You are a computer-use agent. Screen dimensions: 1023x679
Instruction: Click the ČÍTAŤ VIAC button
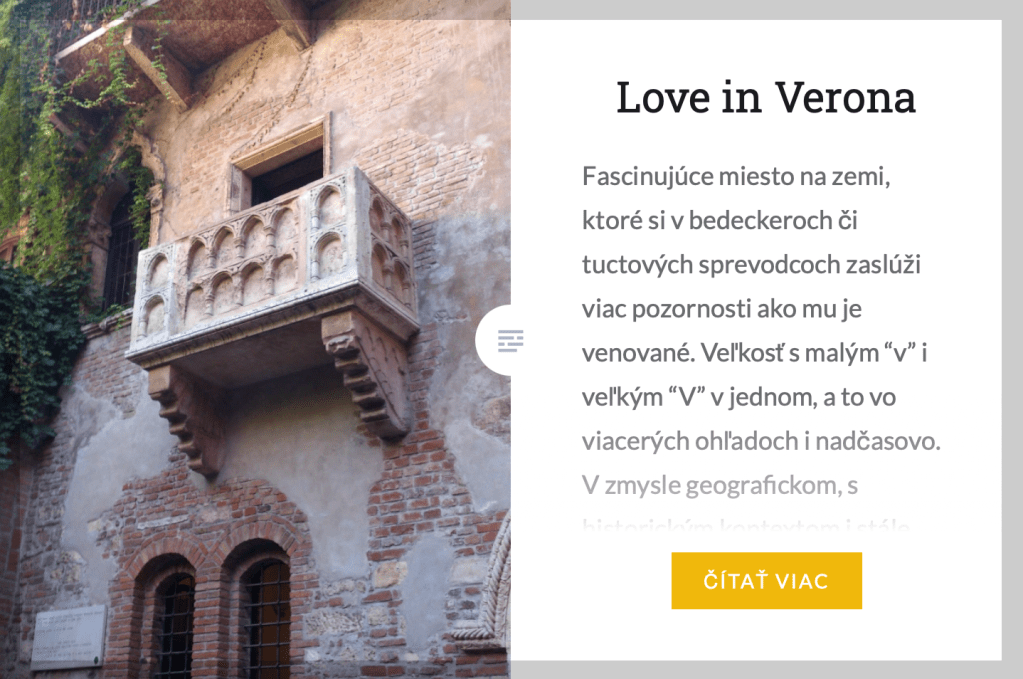click(767, 581)
